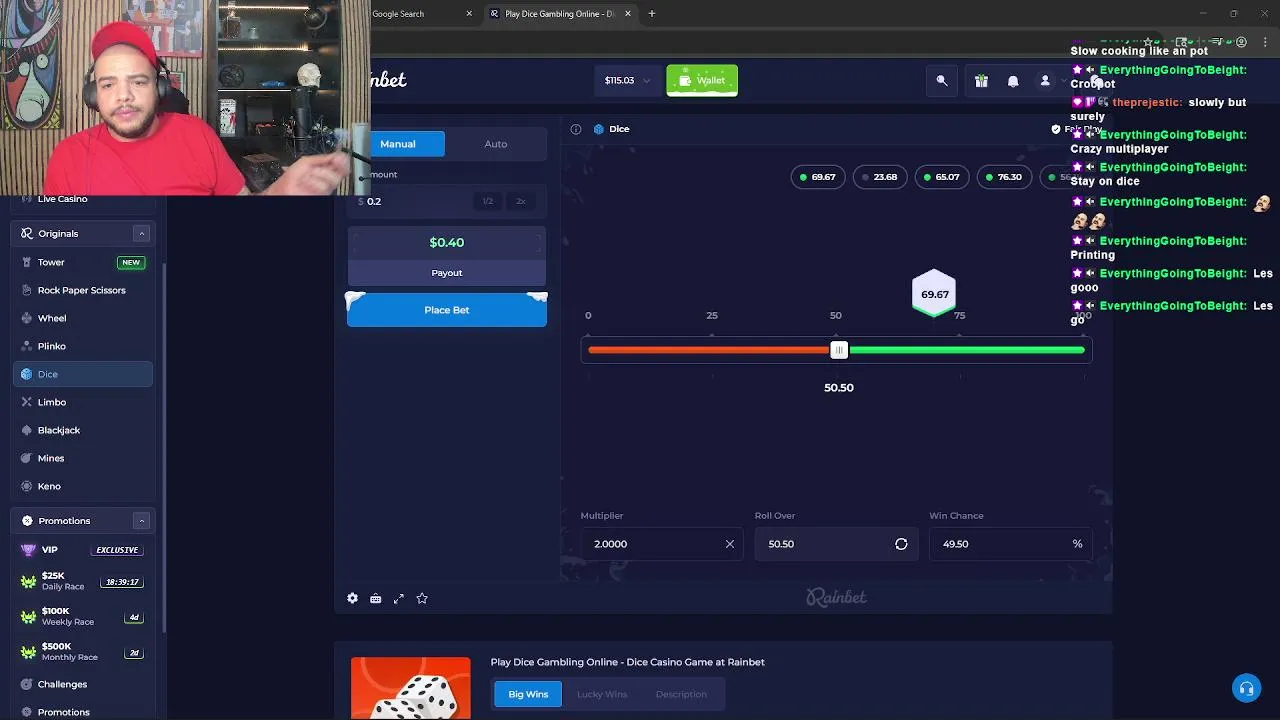Open Blackjack game in sidebar

[x=82, y=430]
